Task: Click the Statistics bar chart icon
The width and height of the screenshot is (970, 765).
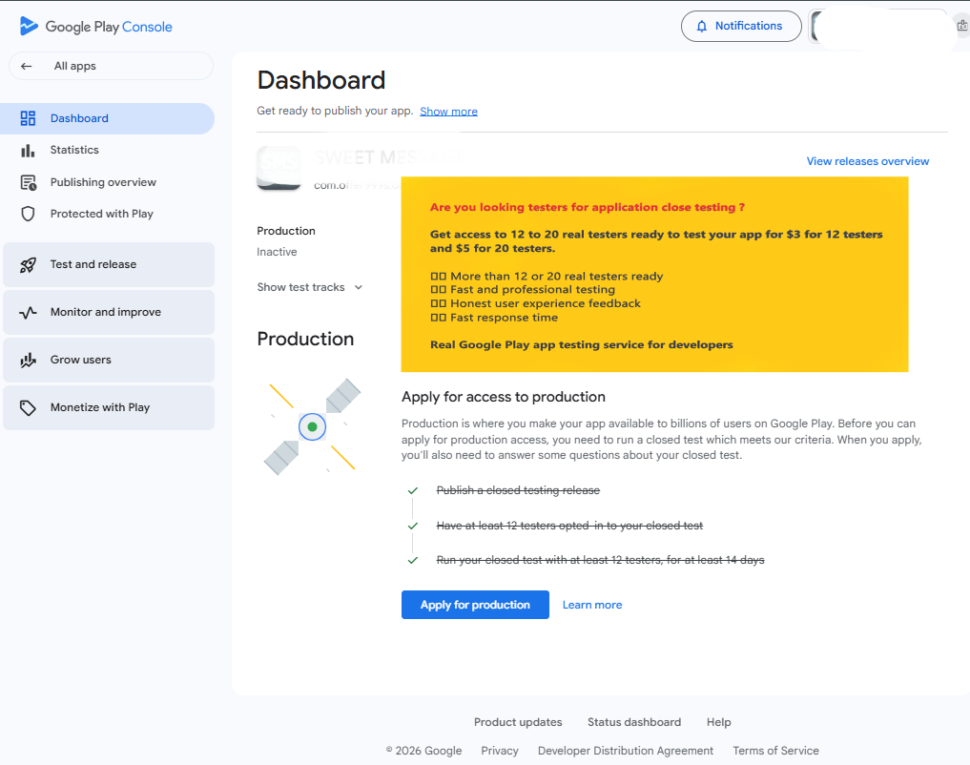Action: click(x=28, y=150)
